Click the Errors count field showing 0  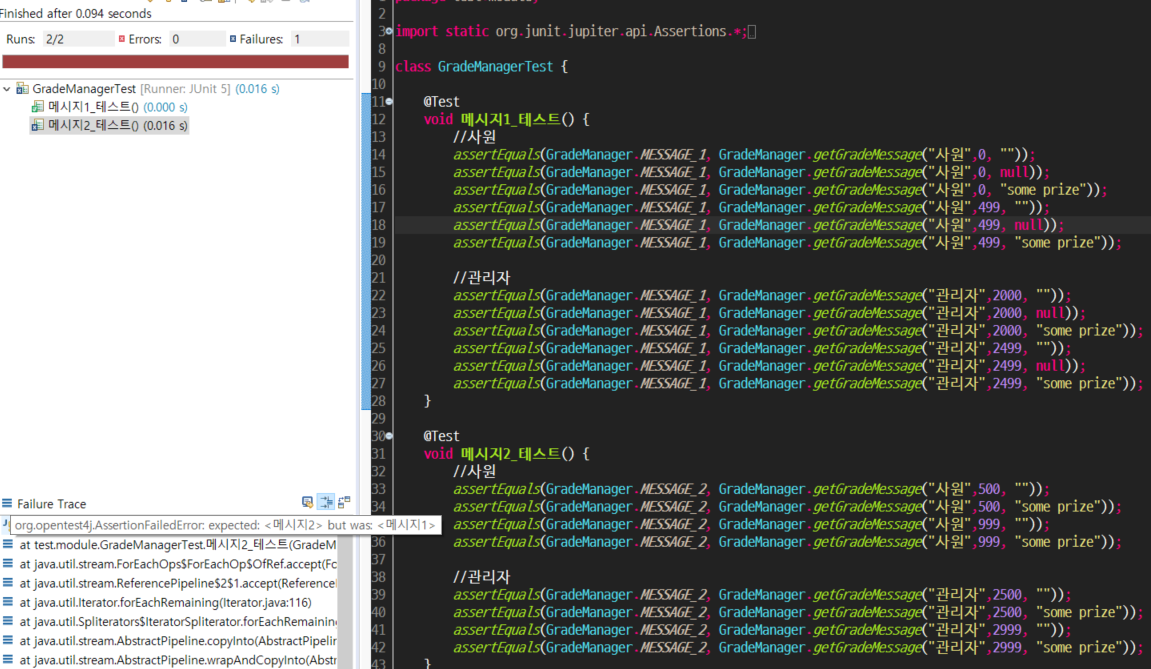(x=197, y=39)
